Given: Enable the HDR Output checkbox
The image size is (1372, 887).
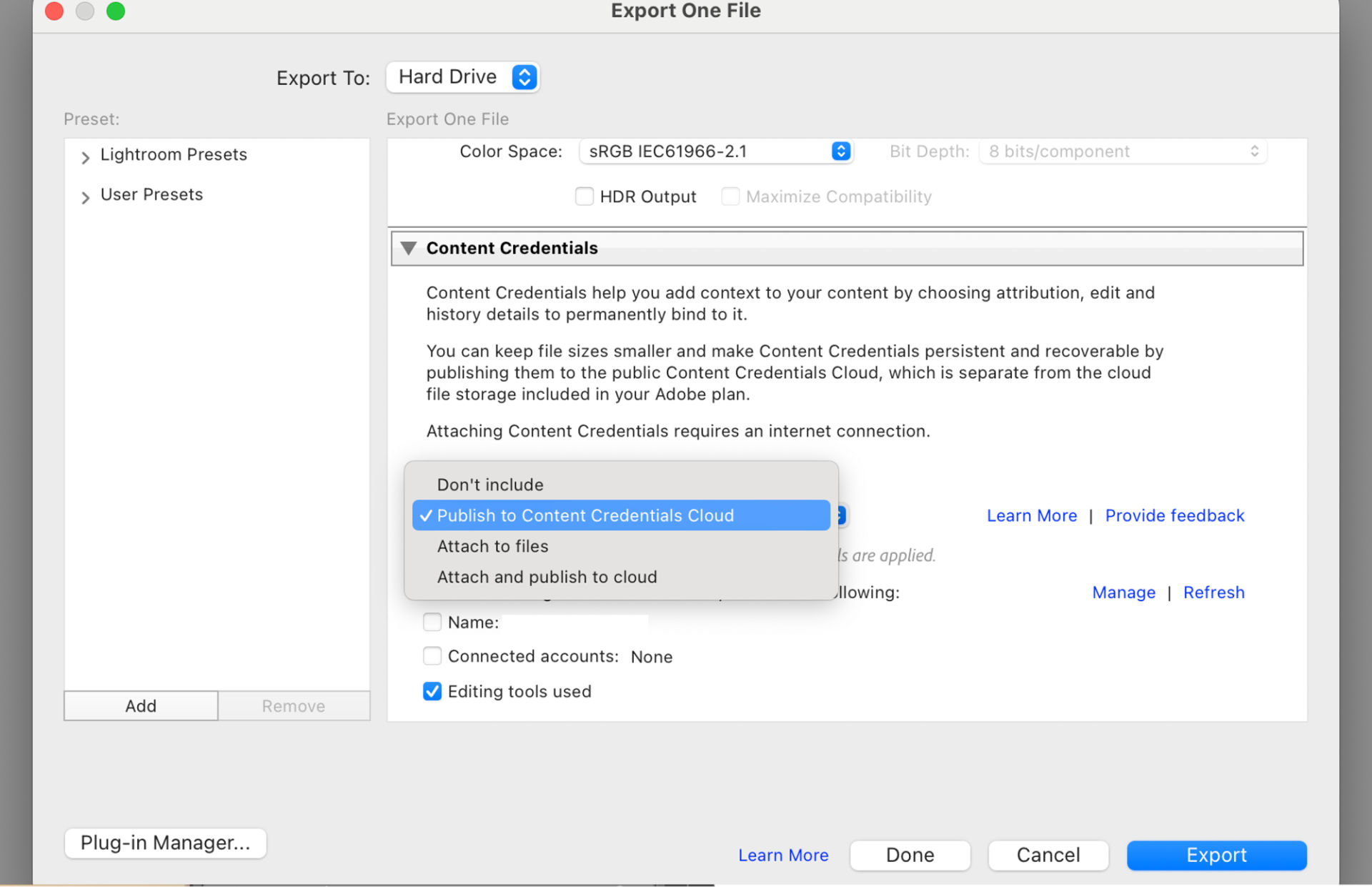Looking at the screenshot, I should [585, 197].
